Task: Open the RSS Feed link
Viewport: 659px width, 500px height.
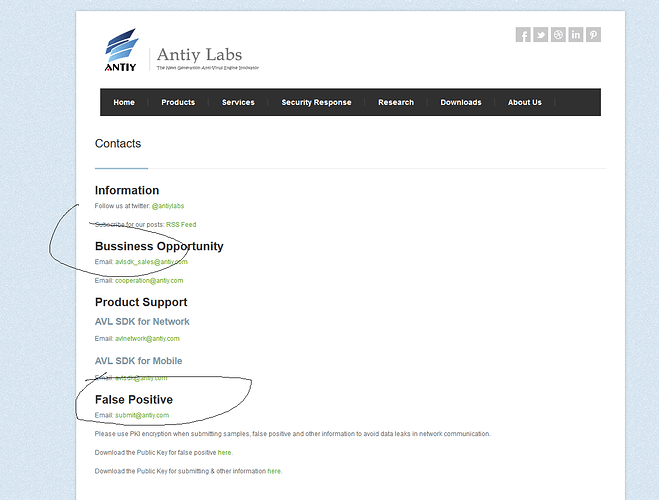Action: 181,225
